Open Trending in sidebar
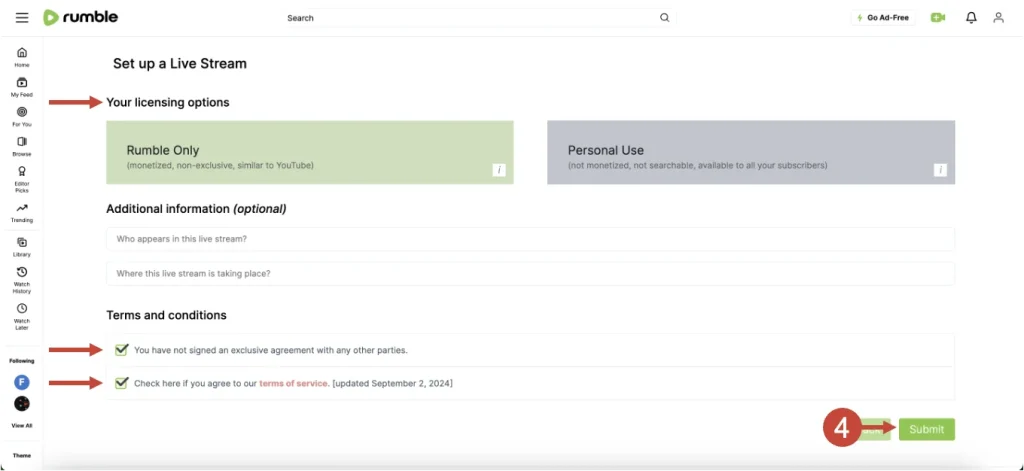 (22, 212)
